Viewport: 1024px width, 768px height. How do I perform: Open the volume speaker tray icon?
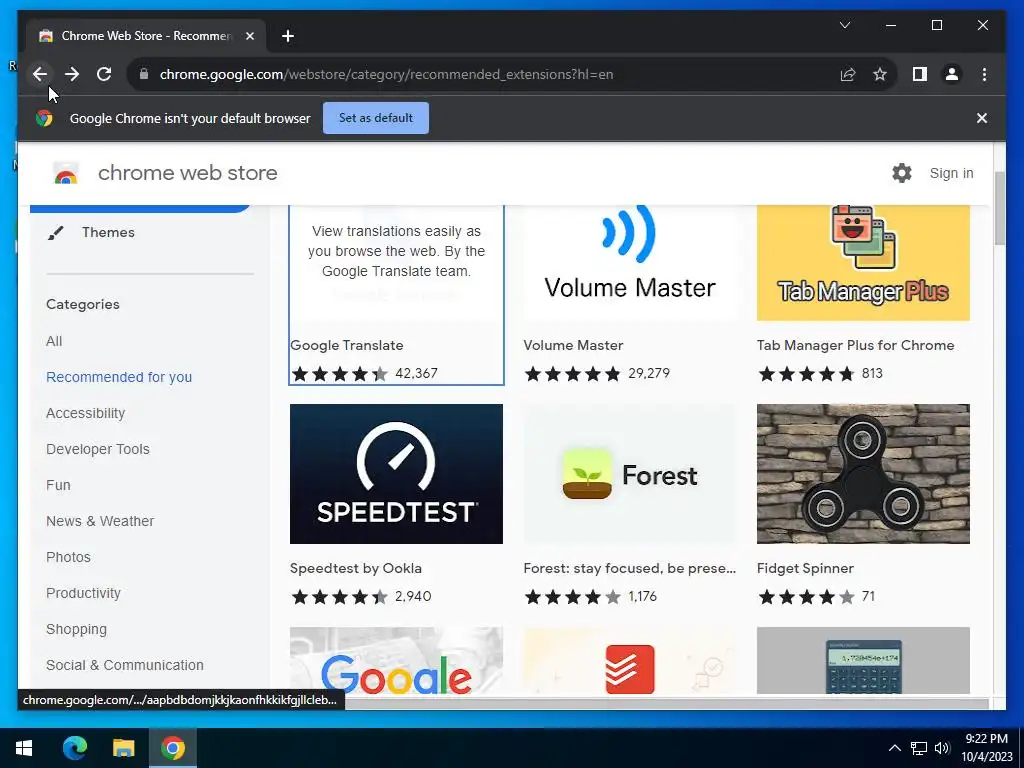(x=942, y=748)
